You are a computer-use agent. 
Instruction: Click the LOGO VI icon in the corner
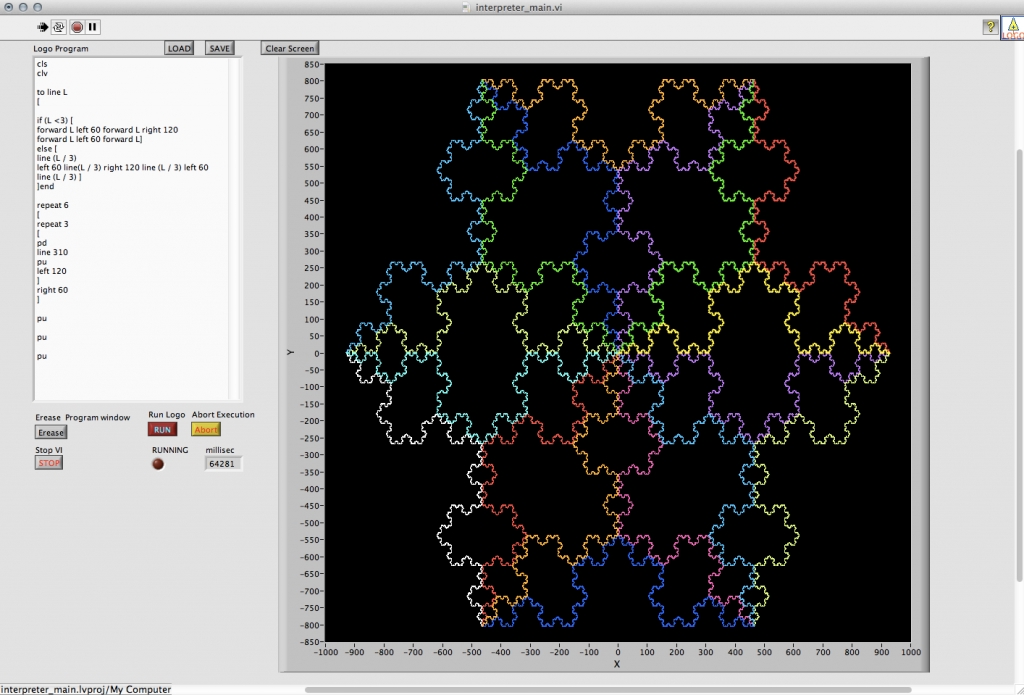(x=1012, y=27)
